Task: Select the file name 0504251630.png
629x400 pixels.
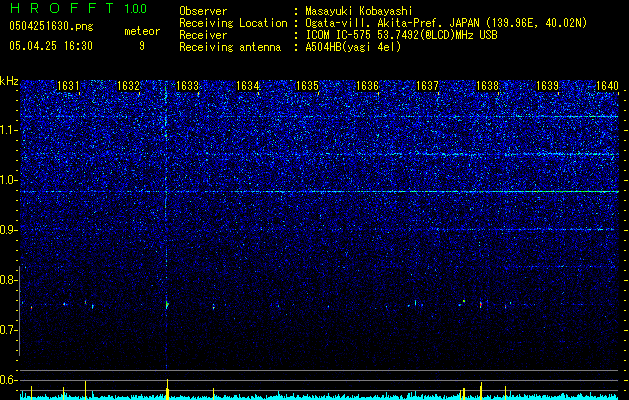Action: [x=51, y=26]
